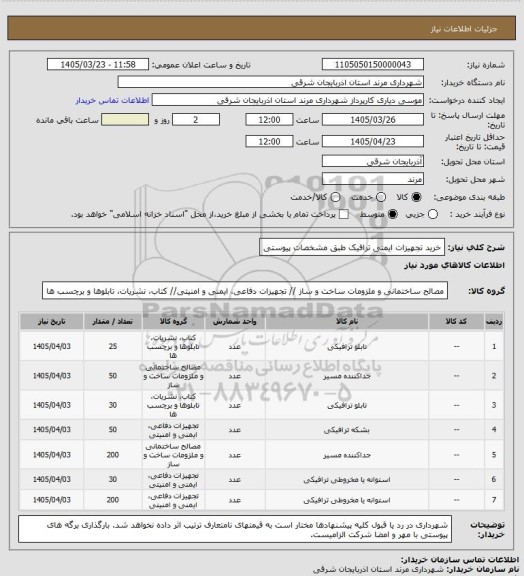Click the واحد شمارش column header

click(x=234, y=321)
